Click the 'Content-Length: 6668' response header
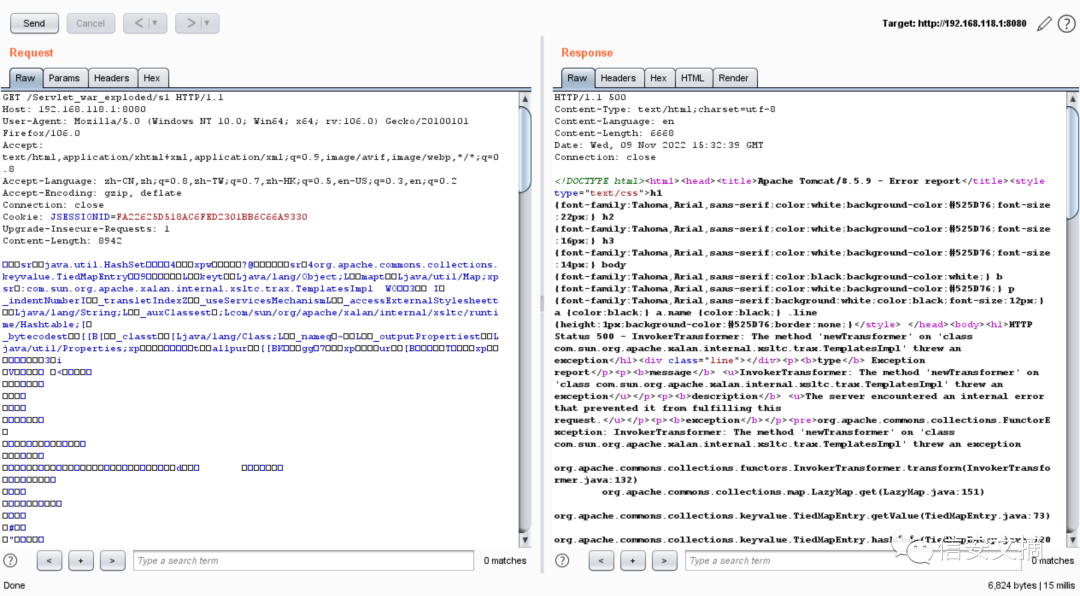The height and width of the screenshot is (596, 1080). (614, 134)
